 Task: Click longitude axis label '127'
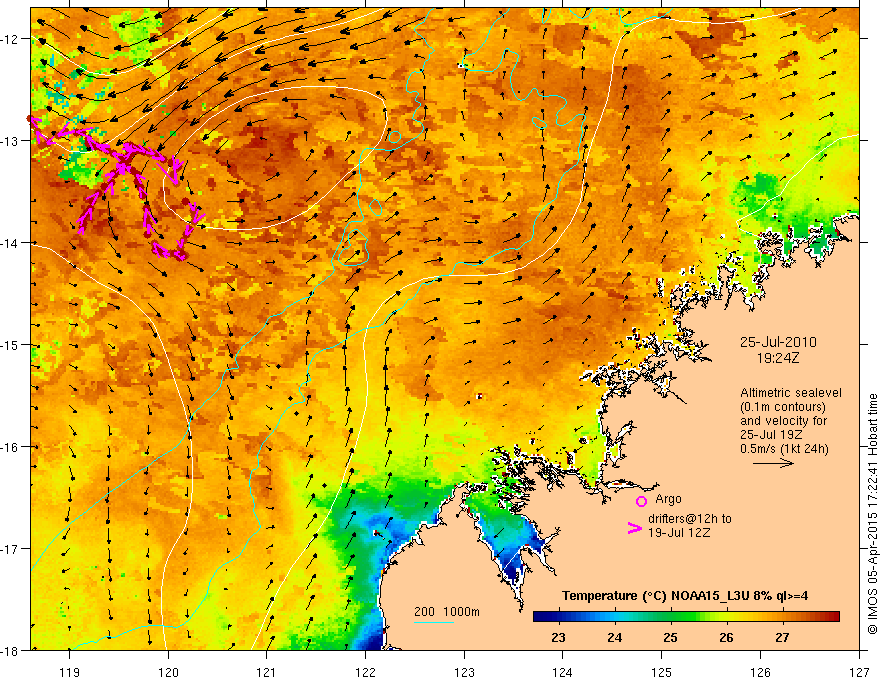pos(859,672)
